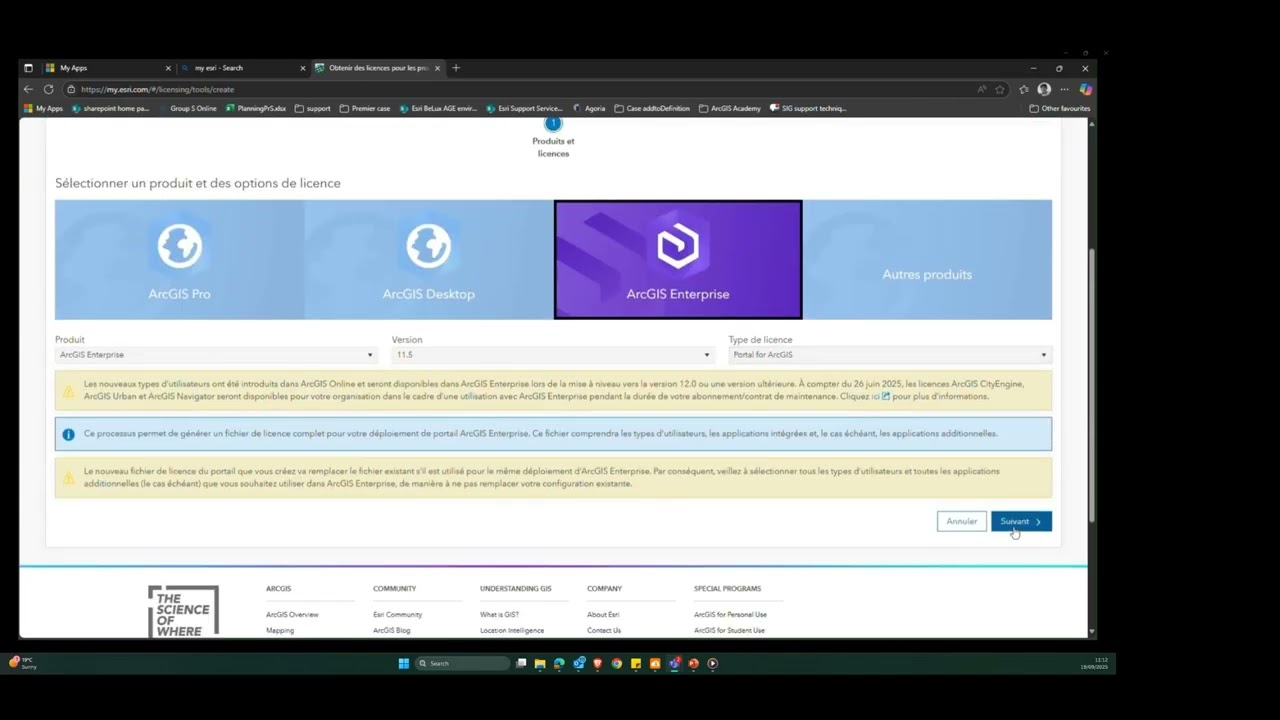Open the browser profile avatar

click(1044, 89)
